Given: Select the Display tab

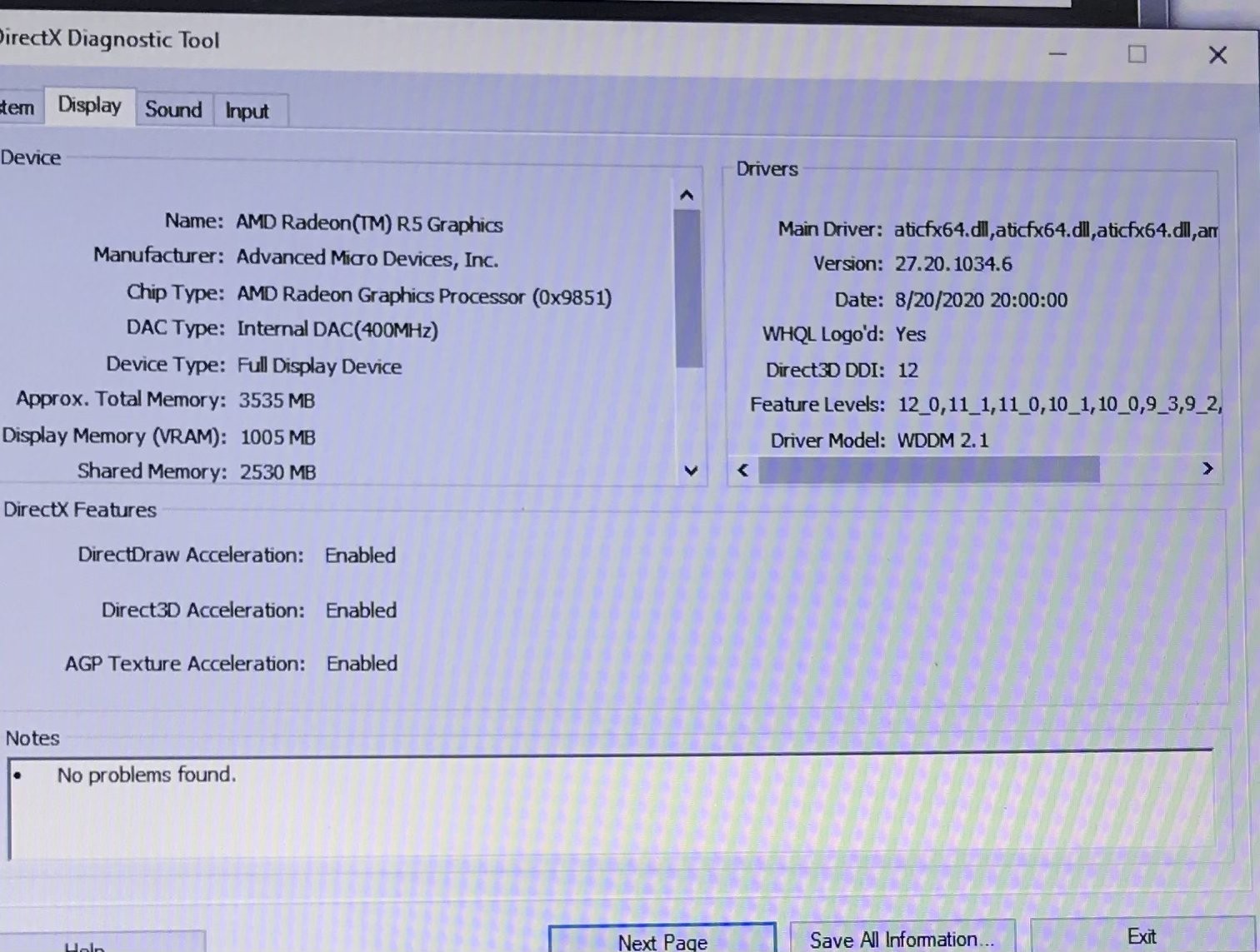Looking at the screenshot, I should (89, 106).
